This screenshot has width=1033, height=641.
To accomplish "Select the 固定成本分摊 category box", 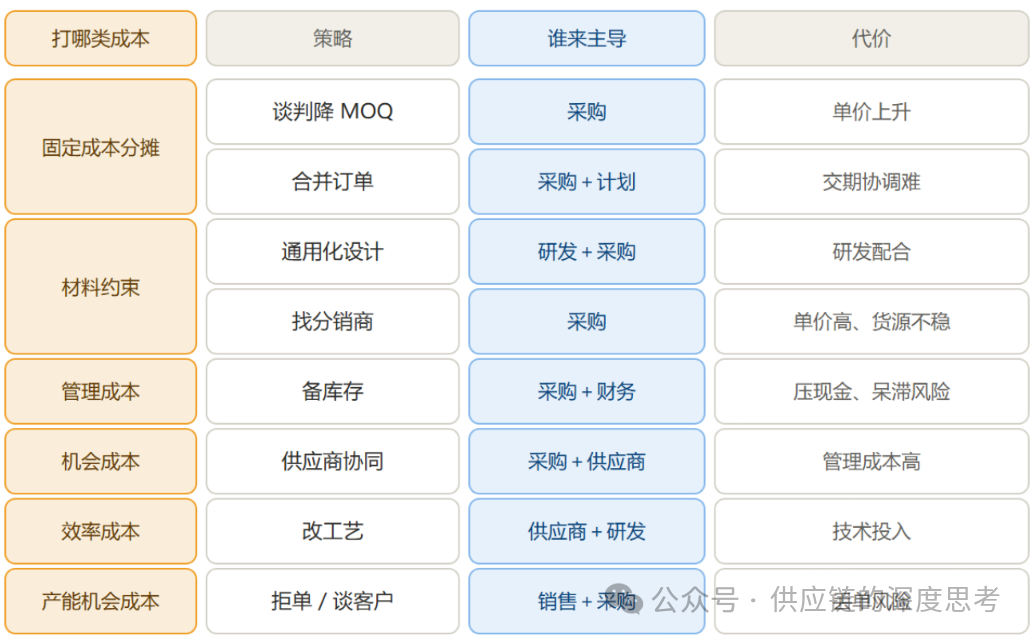I will (101, 147).
